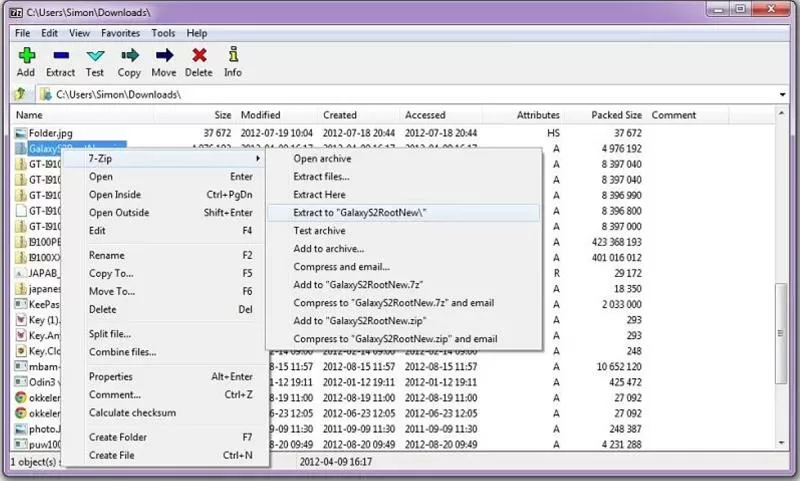Choose Properties in context menu
The width and height of the screenshot is (800, 481).
coord(111,377)
